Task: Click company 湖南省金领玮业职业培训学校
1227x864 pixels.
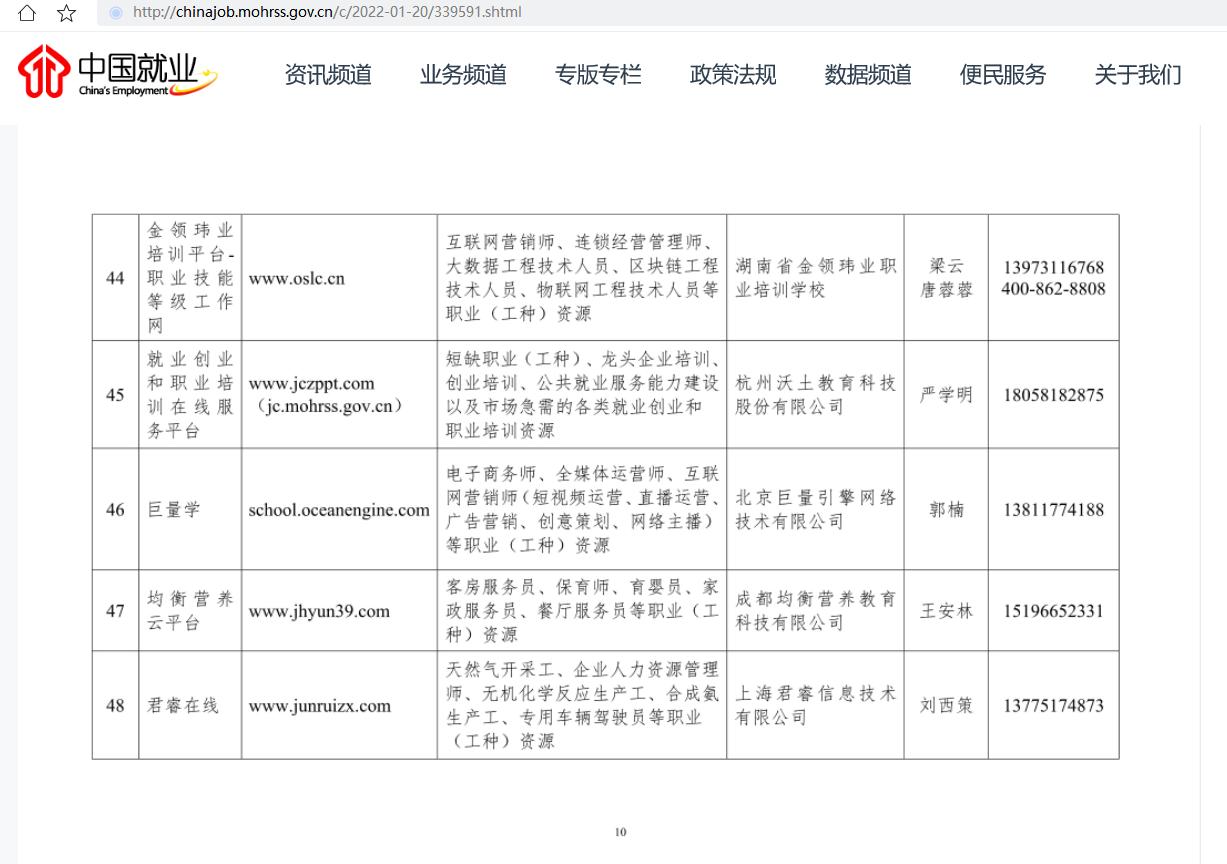Action: [816, 278]
